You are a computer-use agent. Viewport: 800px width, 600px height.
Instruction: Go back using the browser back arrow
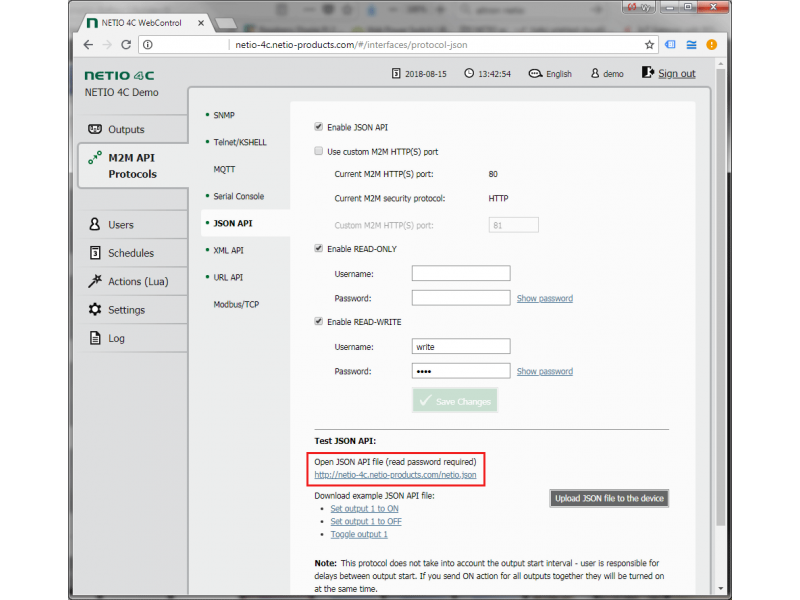[88, 45]
